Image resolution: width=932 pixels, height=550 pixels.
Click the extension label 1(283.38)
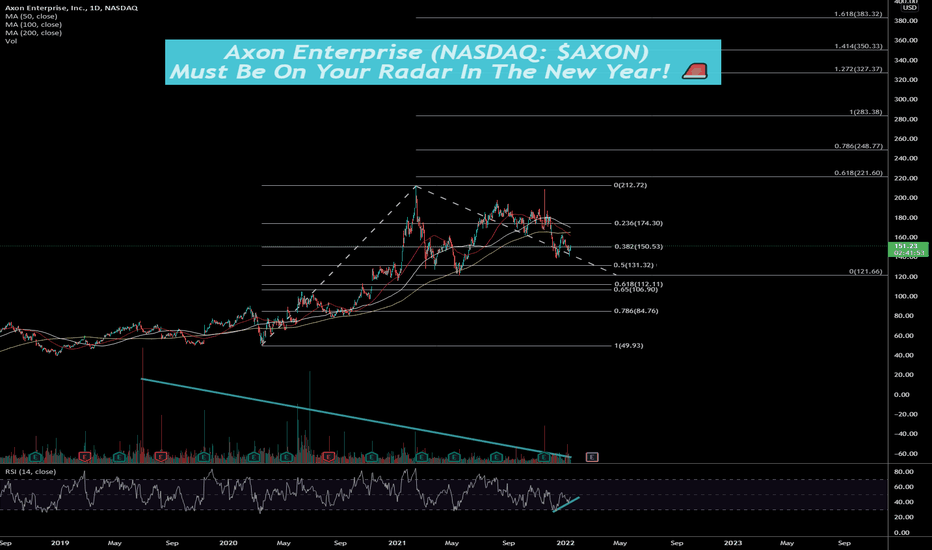(866, 112)
